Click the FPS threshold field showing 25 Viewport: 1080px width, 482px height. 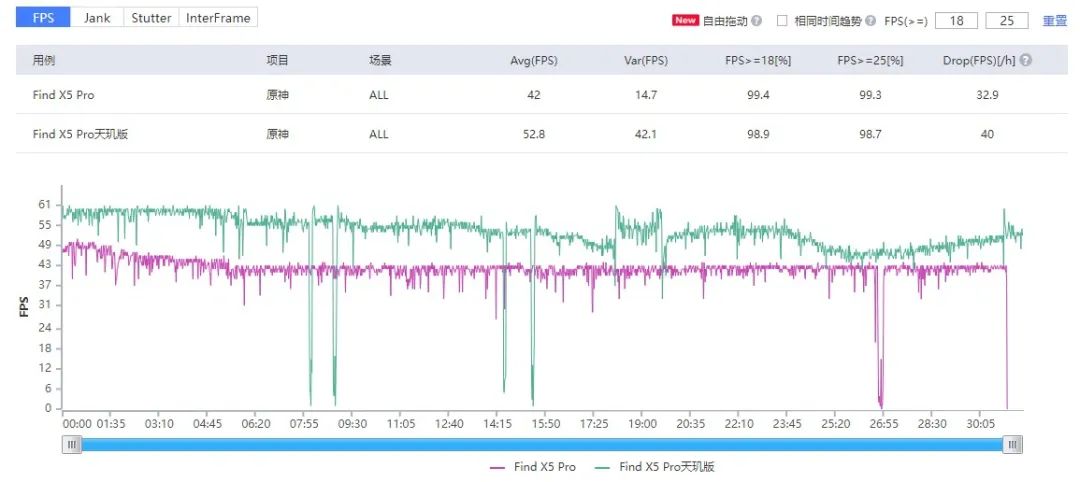tap(1006, 21)
